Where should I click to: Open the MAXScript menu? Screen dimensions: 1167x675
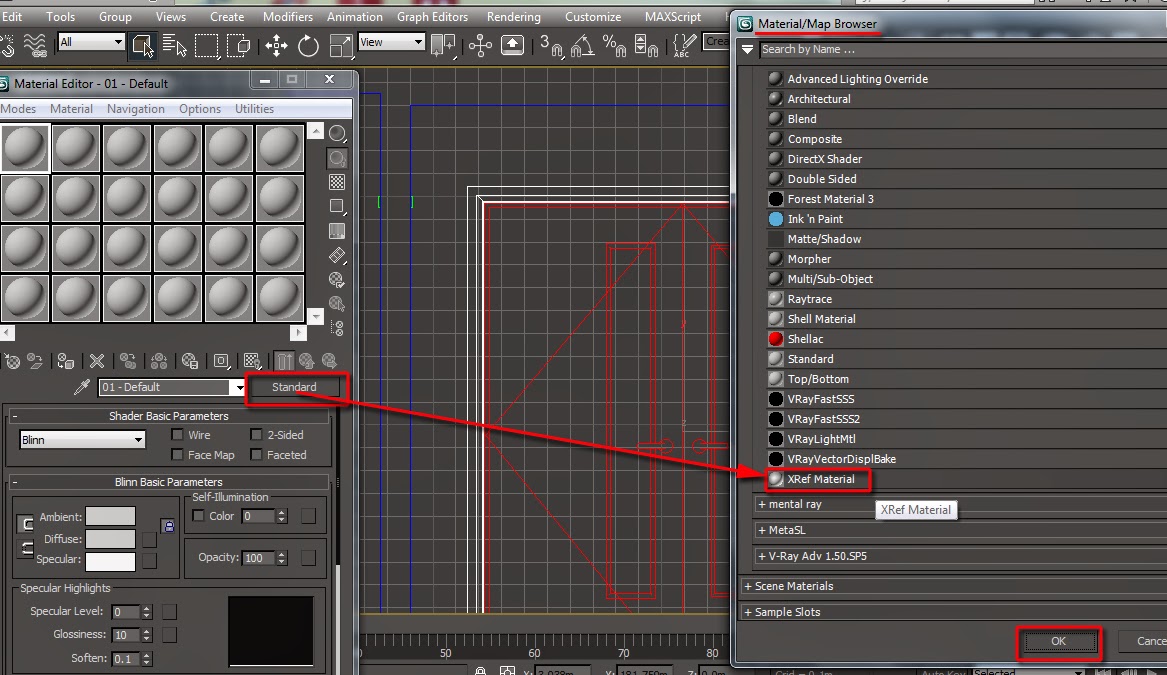coord(673,16)
